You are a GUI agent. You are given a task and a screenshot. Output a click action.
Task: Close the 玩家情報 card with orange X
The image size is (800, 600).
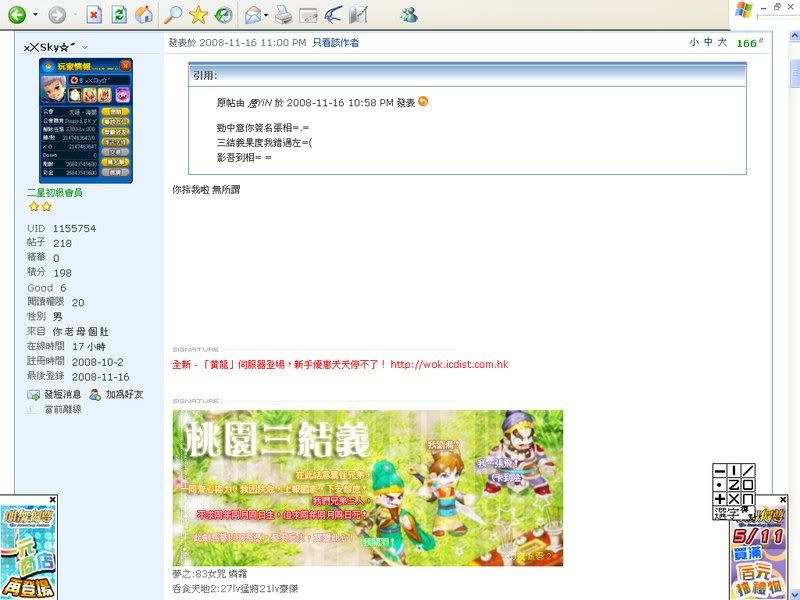126,65
